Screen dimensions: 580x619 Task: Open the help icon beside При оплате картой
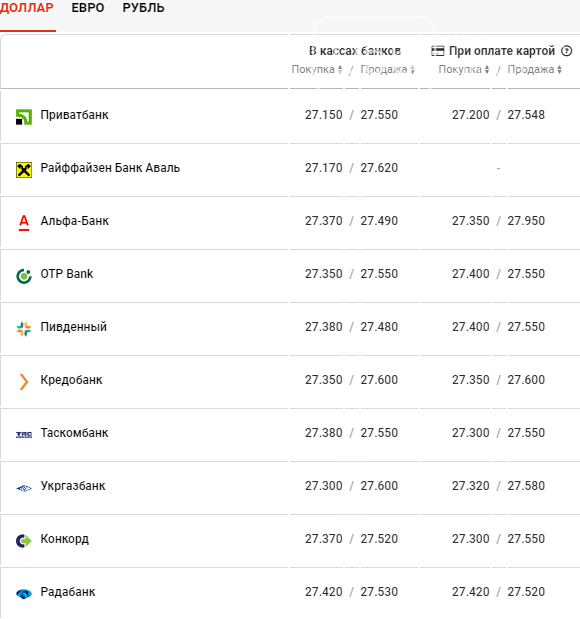click(567, 51)
